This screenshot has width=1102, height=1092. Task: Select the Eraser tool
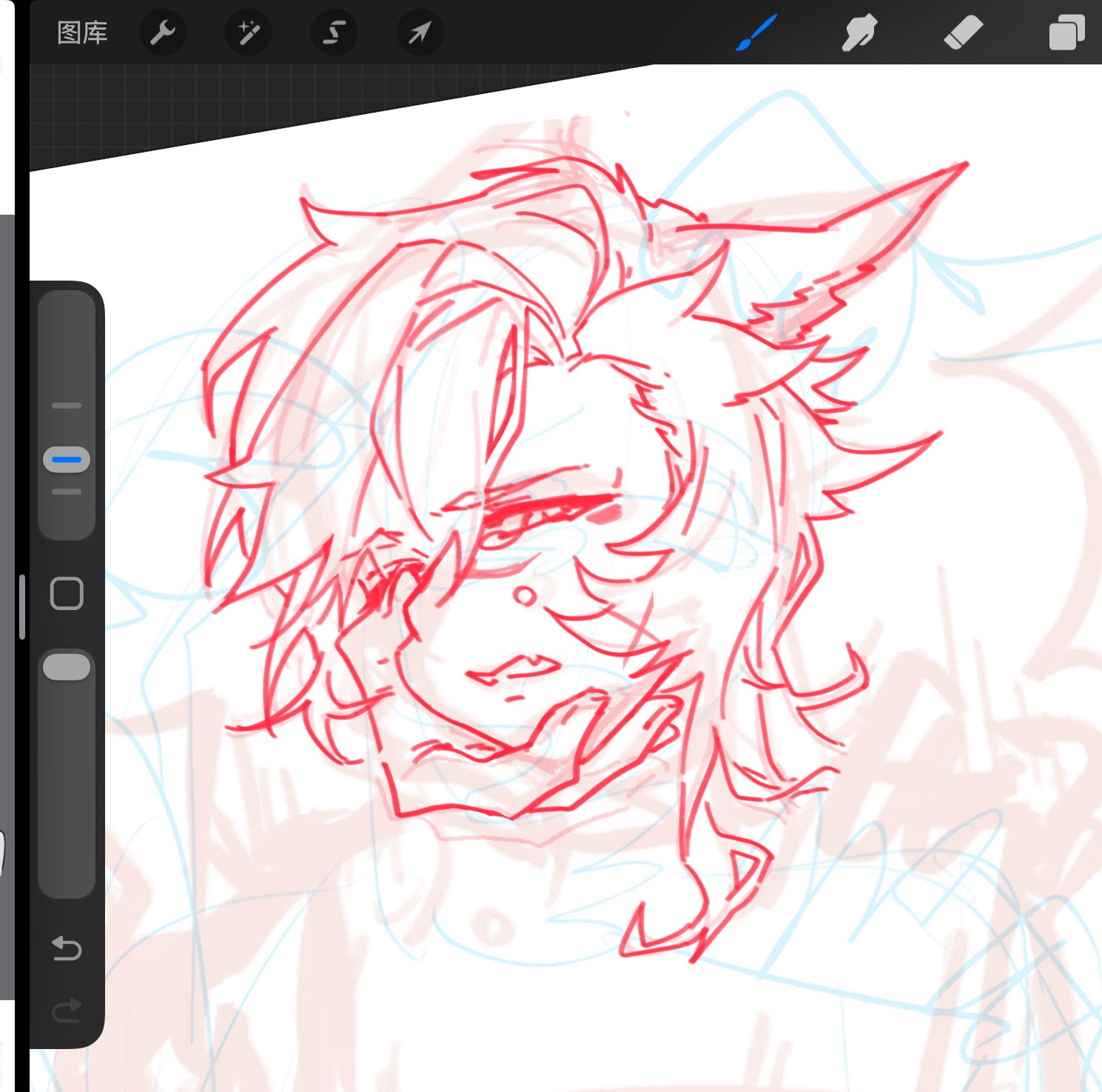963,33
